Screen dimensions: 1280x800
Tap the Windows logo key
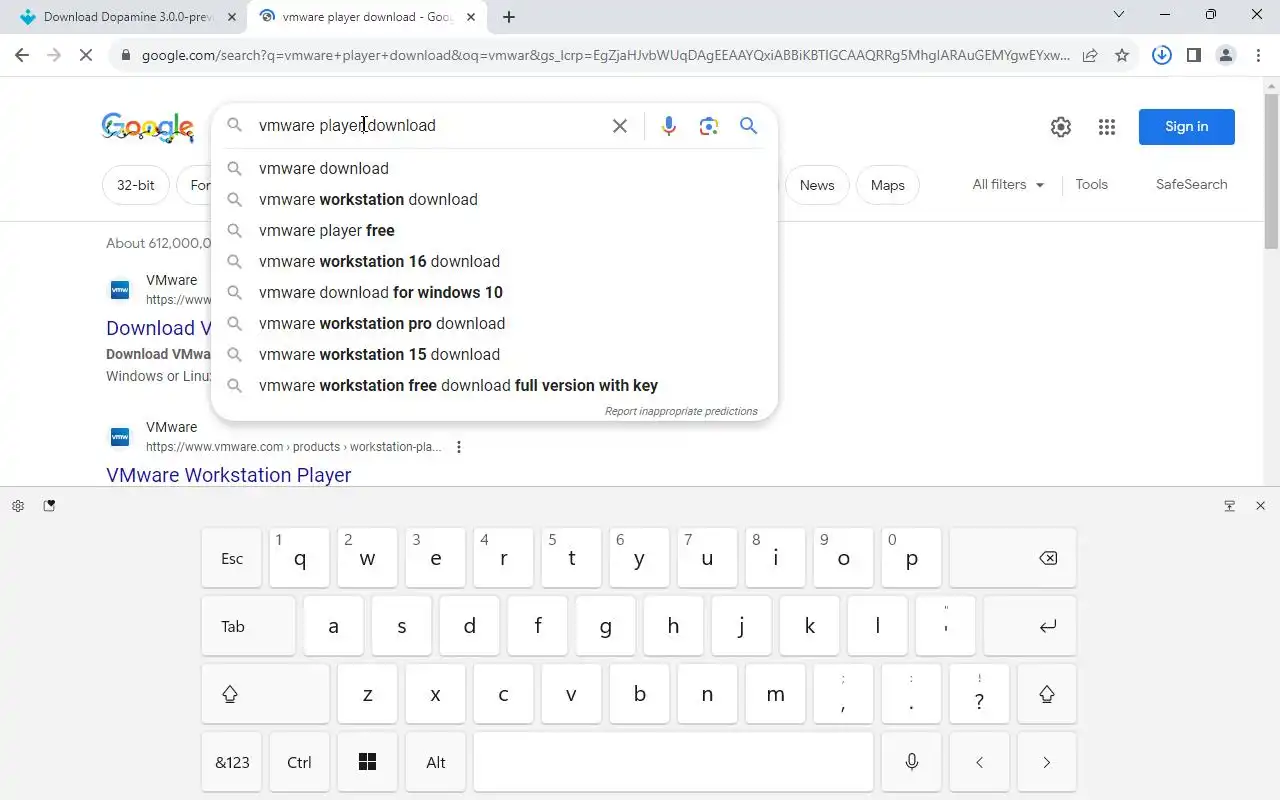pos(367,762)
